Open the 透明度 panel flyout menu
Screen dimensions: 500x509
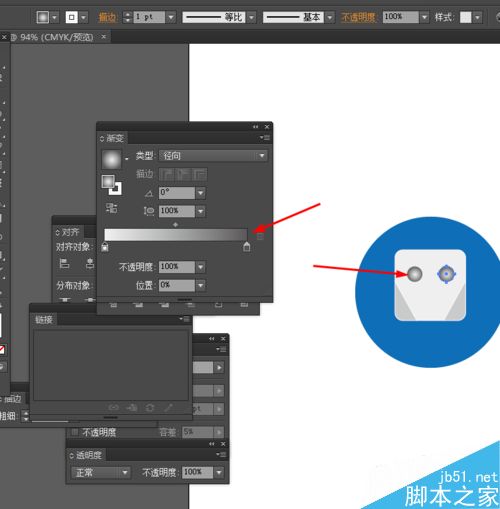click(221, 454)
